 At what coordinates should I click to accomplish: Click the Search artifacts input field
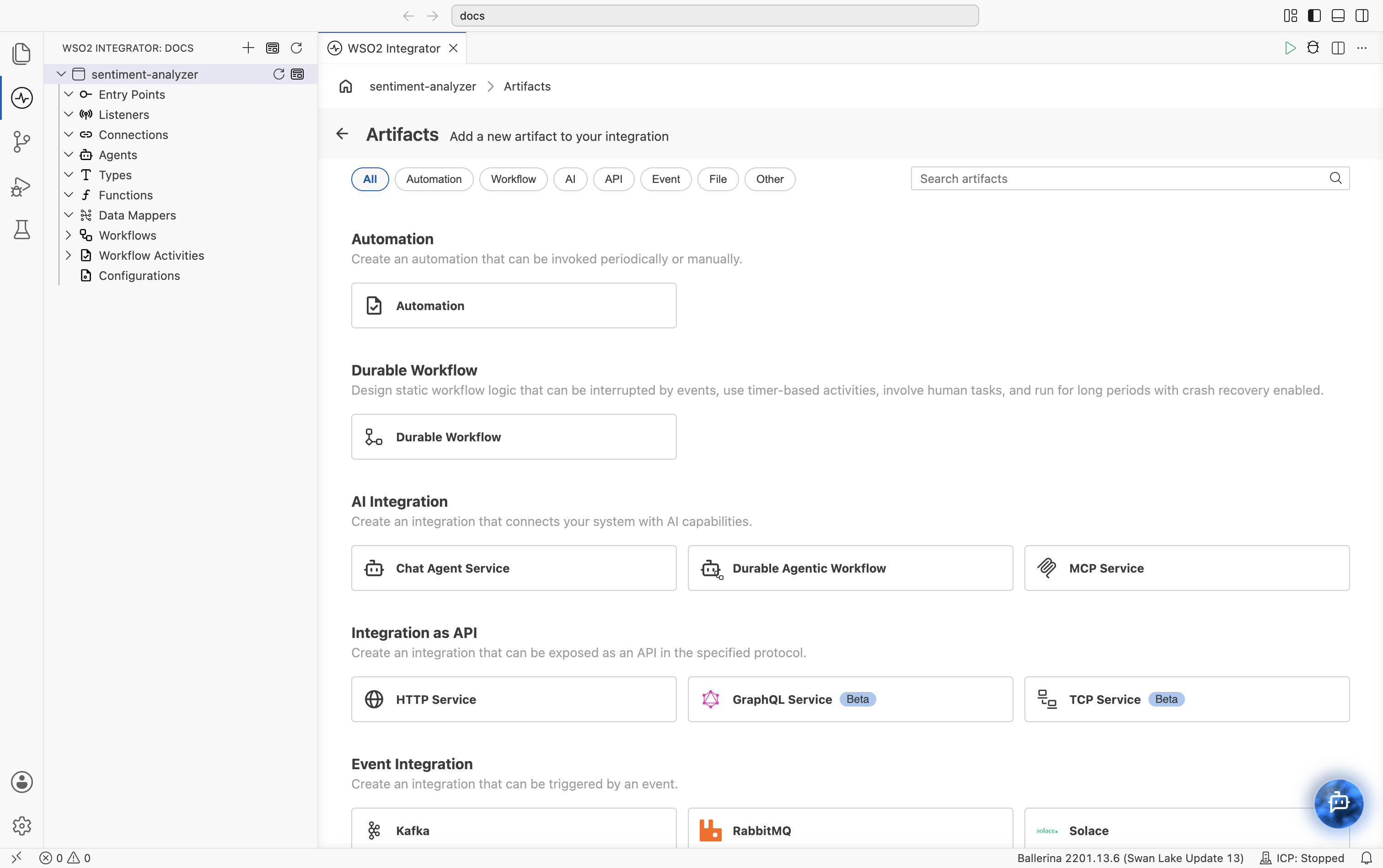(x=1130, y=178)
